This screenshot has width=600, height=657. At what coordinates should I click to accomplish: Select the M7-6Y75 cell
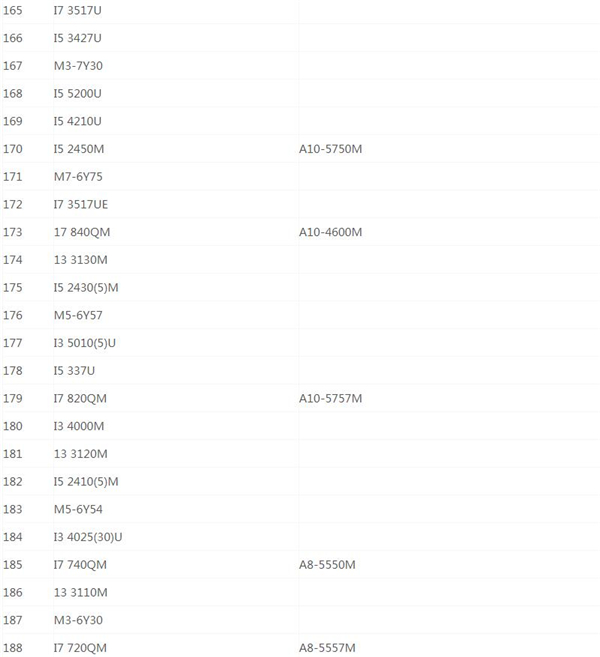pyautogui.click(x=78, y=177)
